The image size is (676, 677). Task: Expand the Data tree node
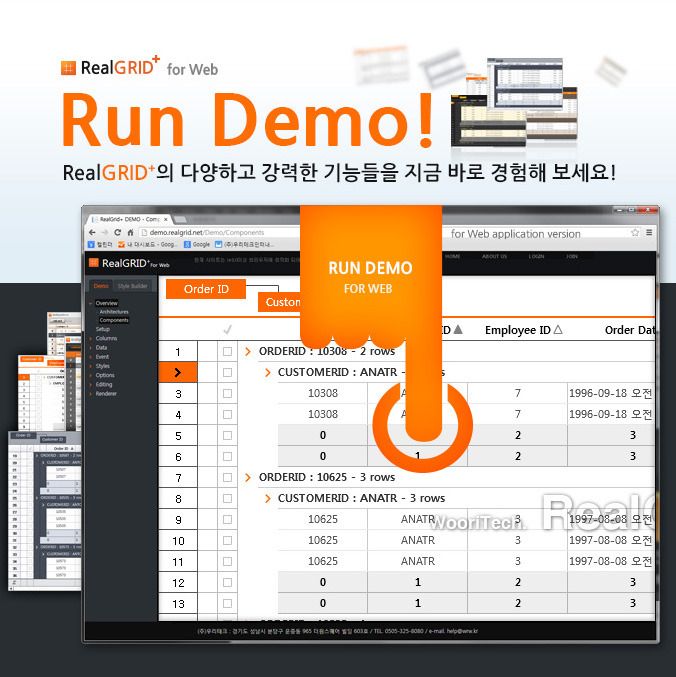click(x=91, y=348)
